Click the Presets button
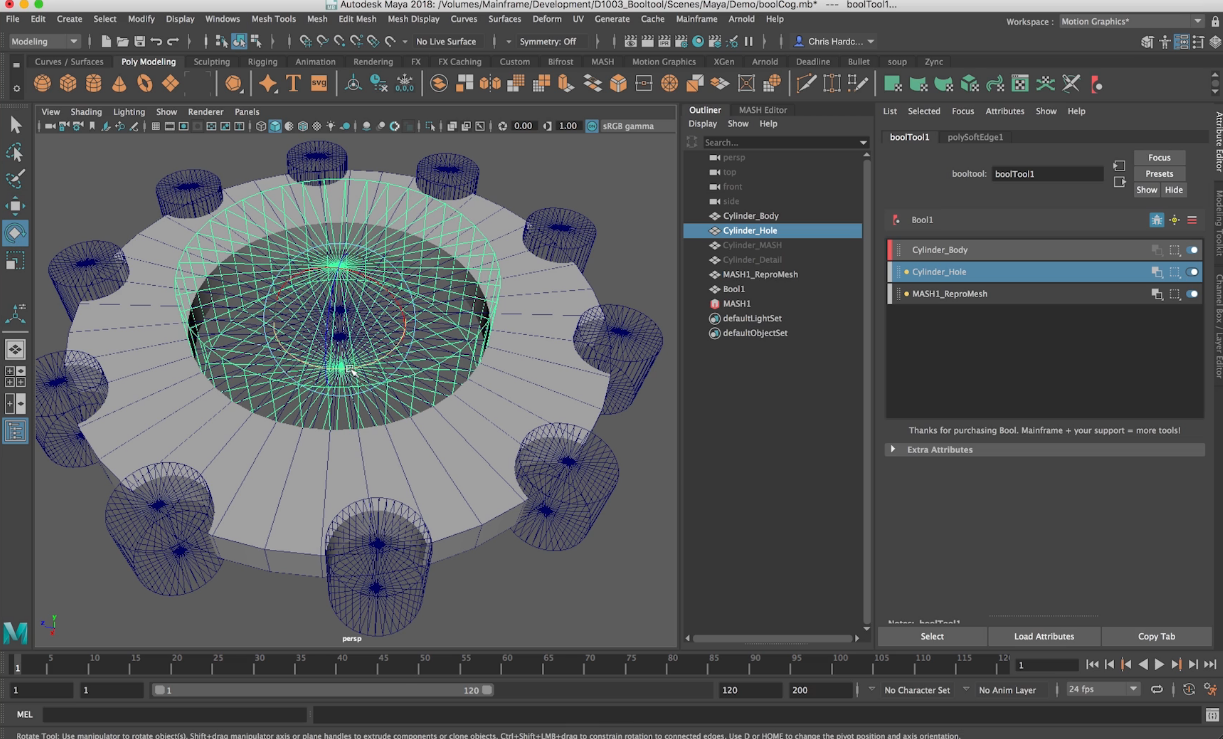 click(x=1159, y=174)
